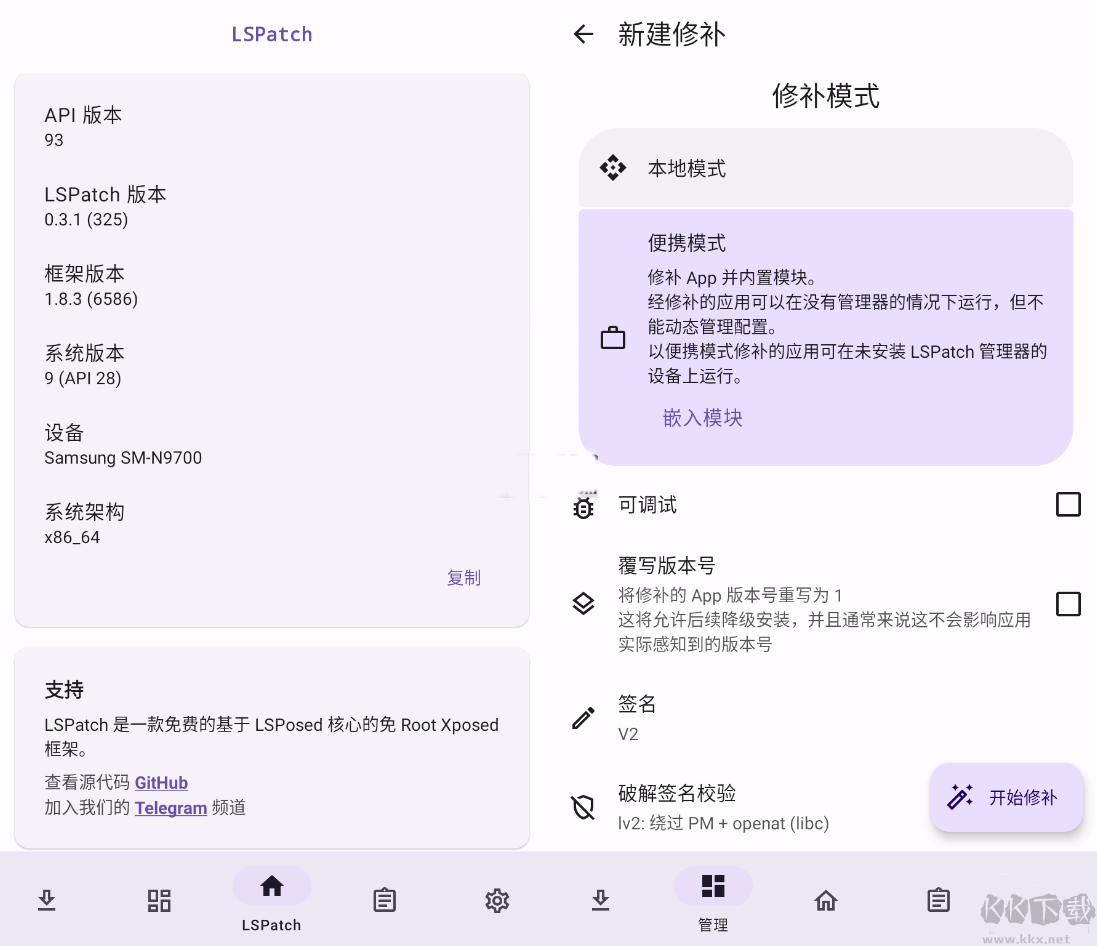Click the Samsung SM-N9700 device value

pos(123,458)
